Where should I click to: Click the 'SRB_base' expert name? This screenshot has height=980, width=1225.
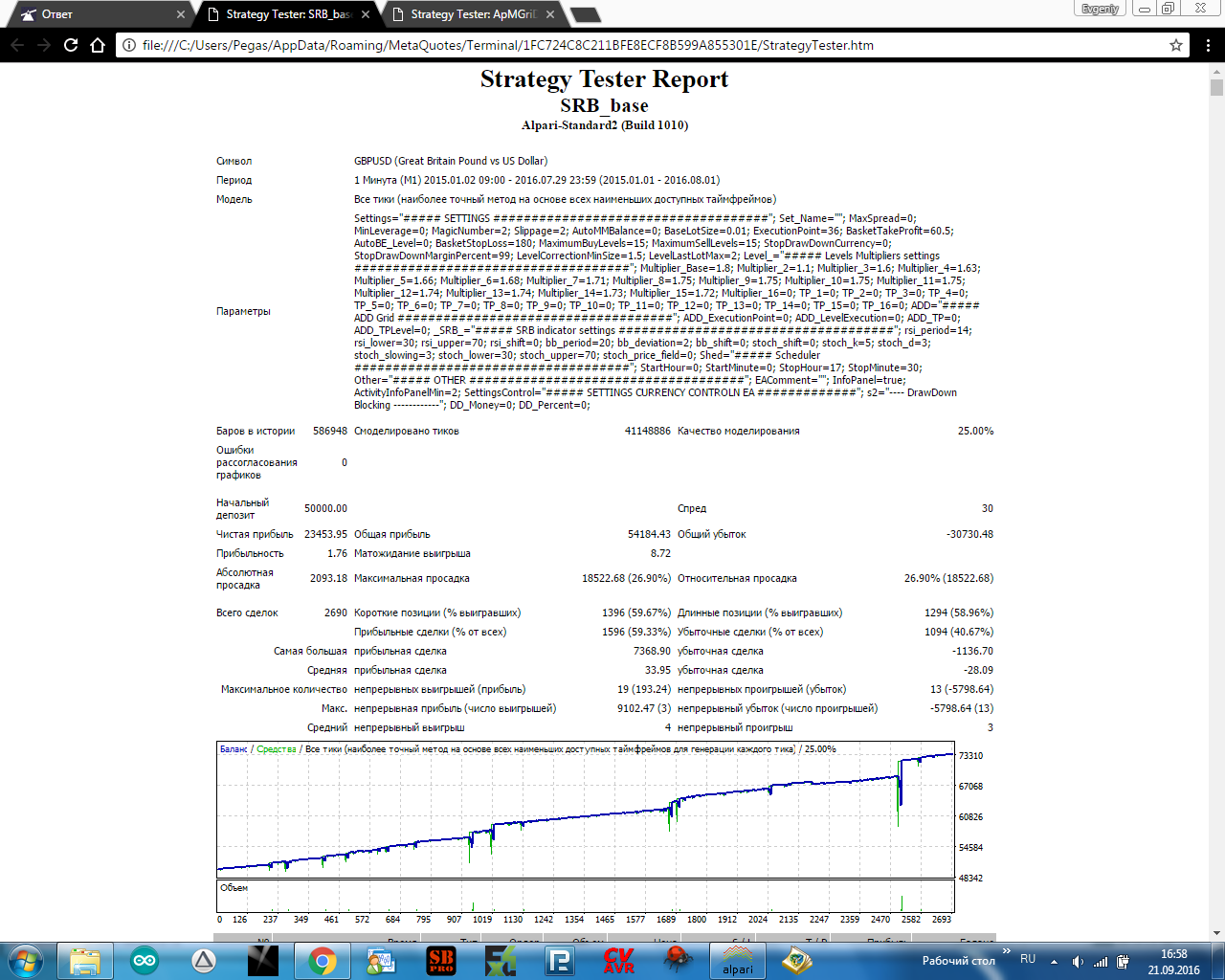click(x=605, y=105)
